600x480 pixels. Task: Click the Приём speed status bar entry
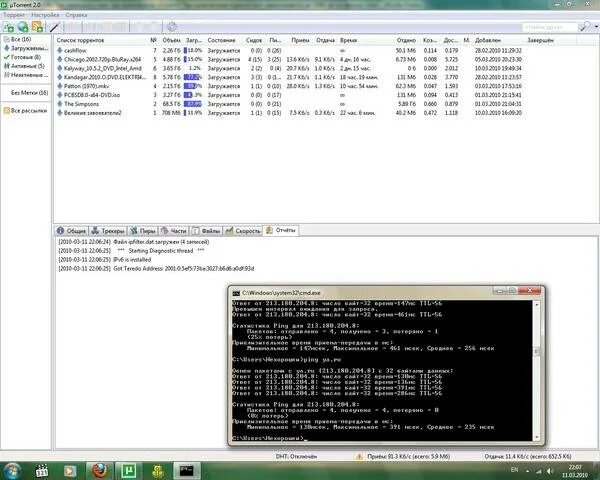point(408,456)
